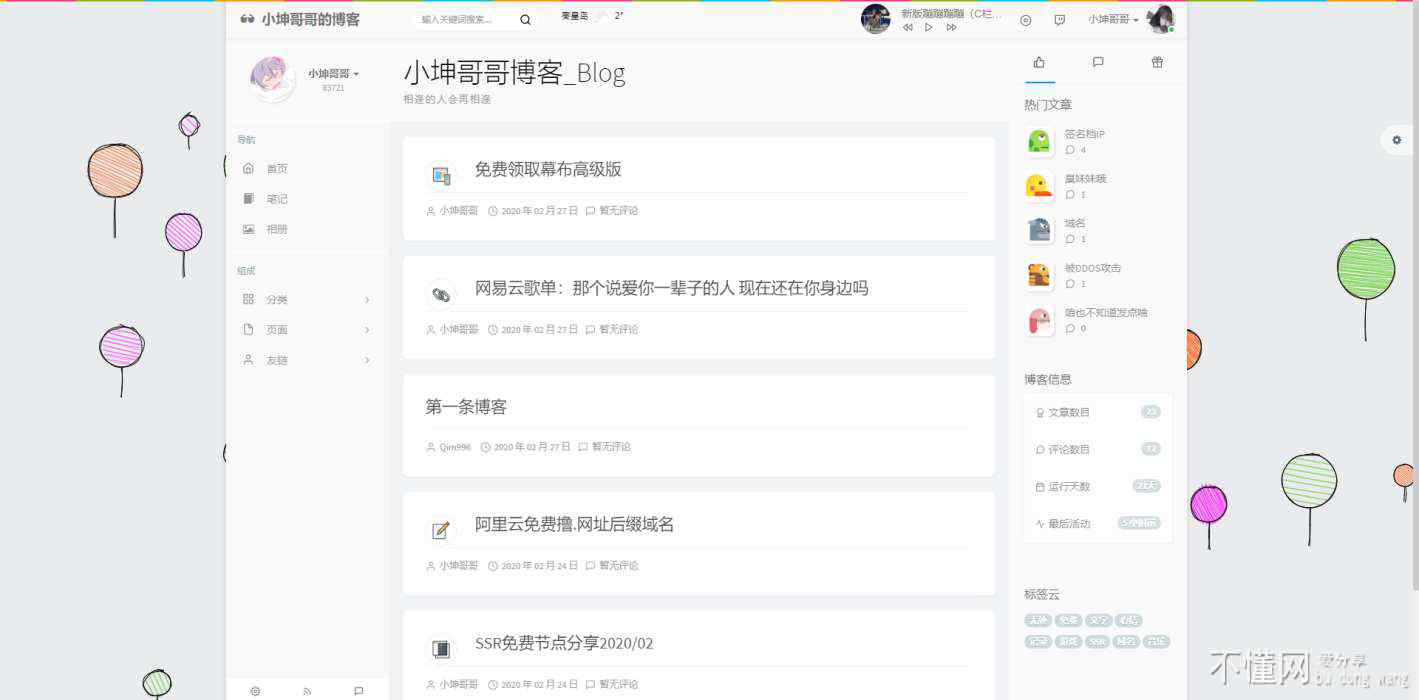Open post 网易云歌单 那个说爱你一辈子的人

671,289
